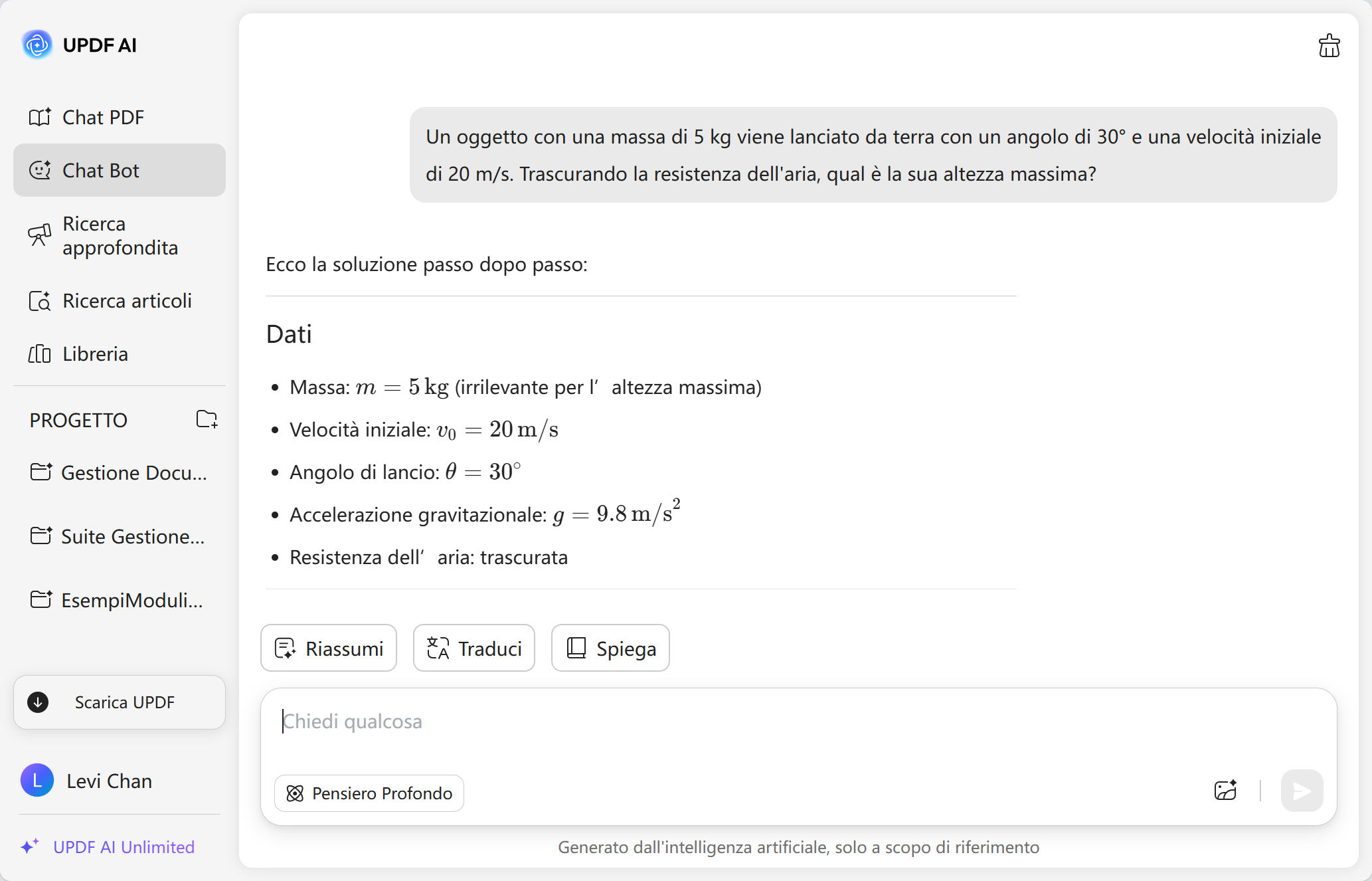This screenshot has width=1372, height=881.
Task: Click the Spiega button
Action: tap(610, 648)
